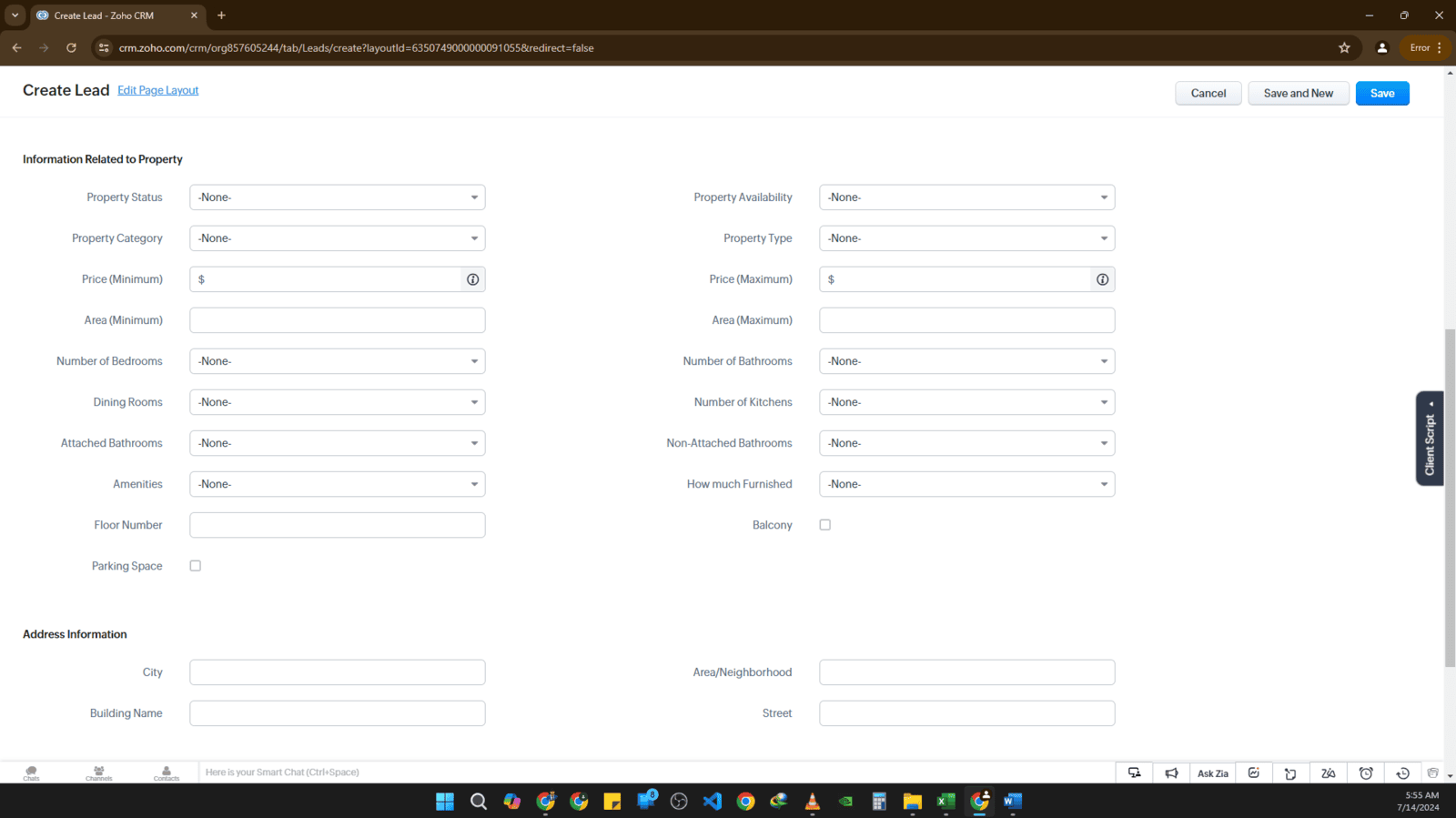Open the Chrome profile icon
This screenshot has height=818, width=1456.
[x=1381, y=48]
